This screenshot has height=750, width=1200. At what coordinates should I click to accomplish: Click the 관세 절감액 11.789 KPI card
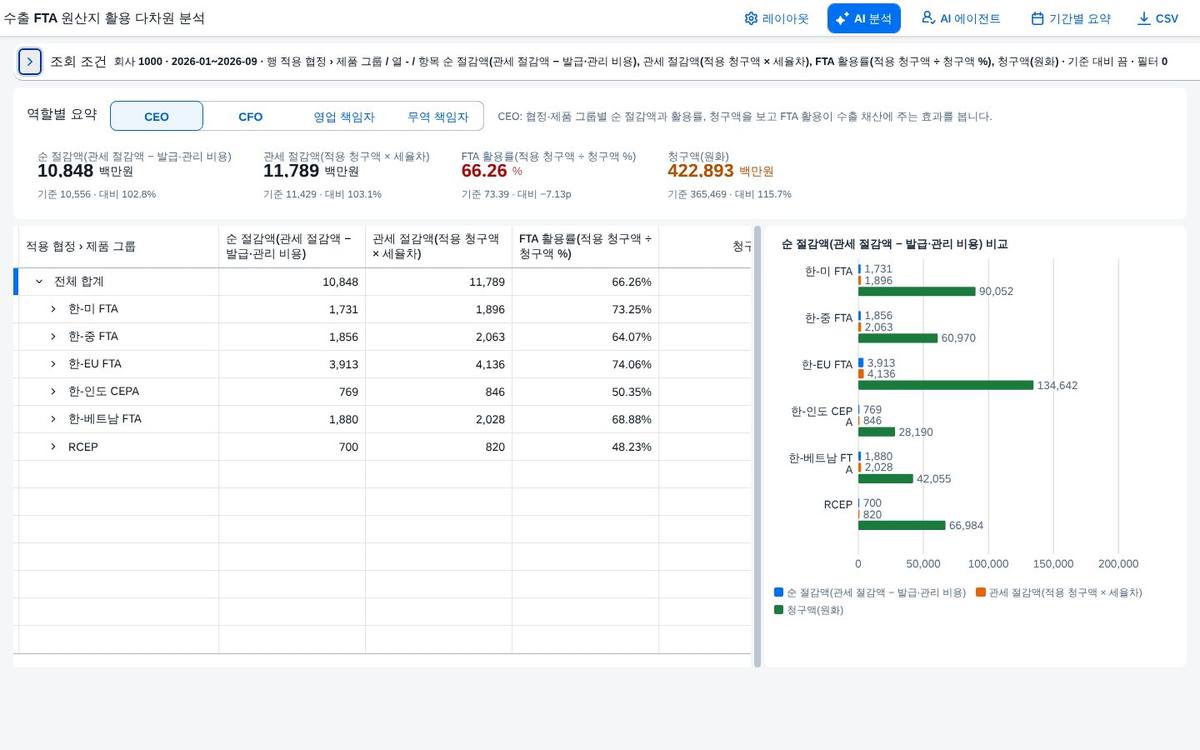[x=346, y=175]
